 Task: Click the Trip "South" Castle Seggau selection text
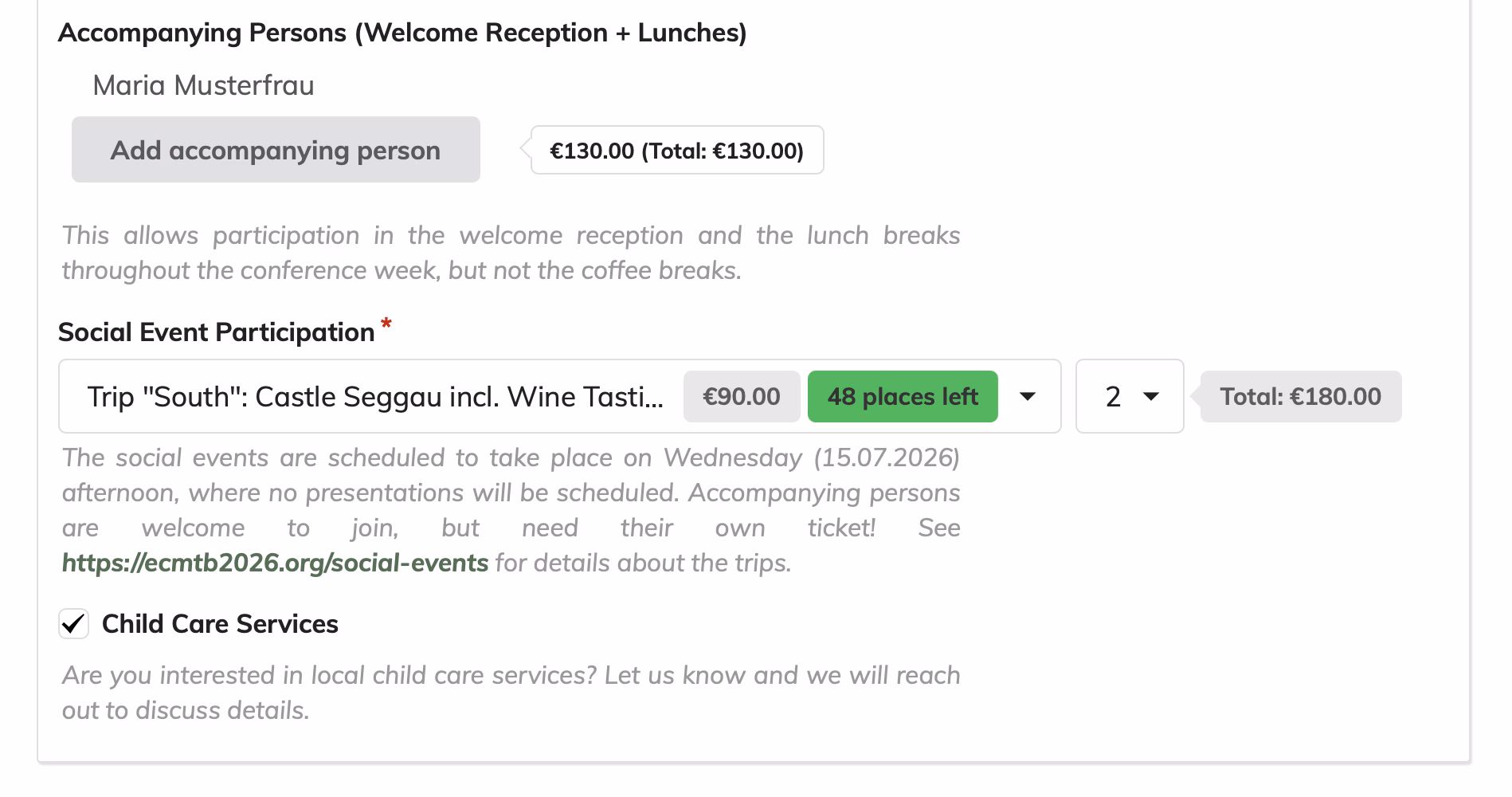pos(374,396)
